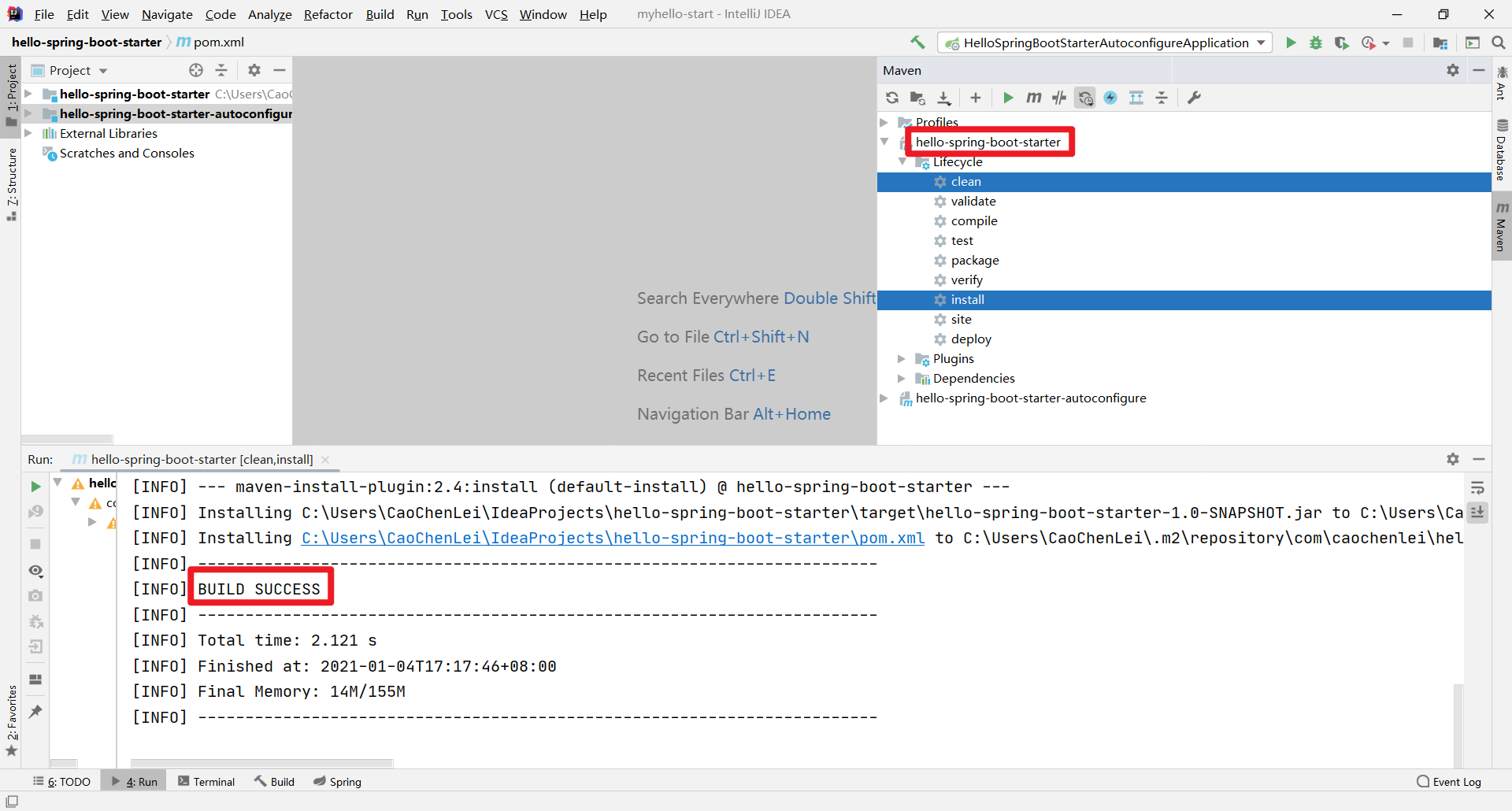
Task: Start debugging with the bug icon
Action: pyautogui.click(x=1316, y=43)
